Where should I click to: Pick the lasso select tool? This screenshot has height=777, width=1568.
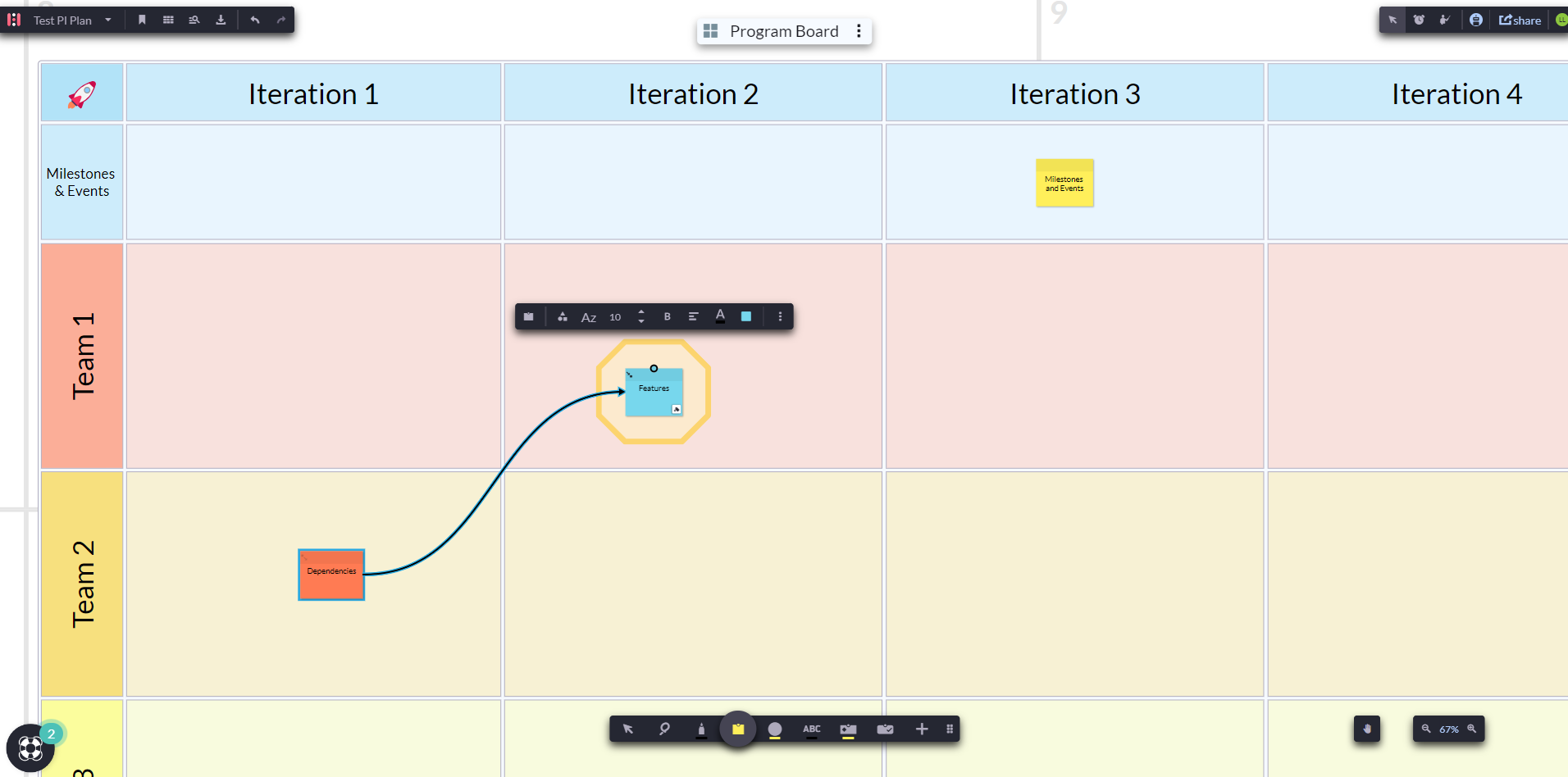click(x=664, y=729)
